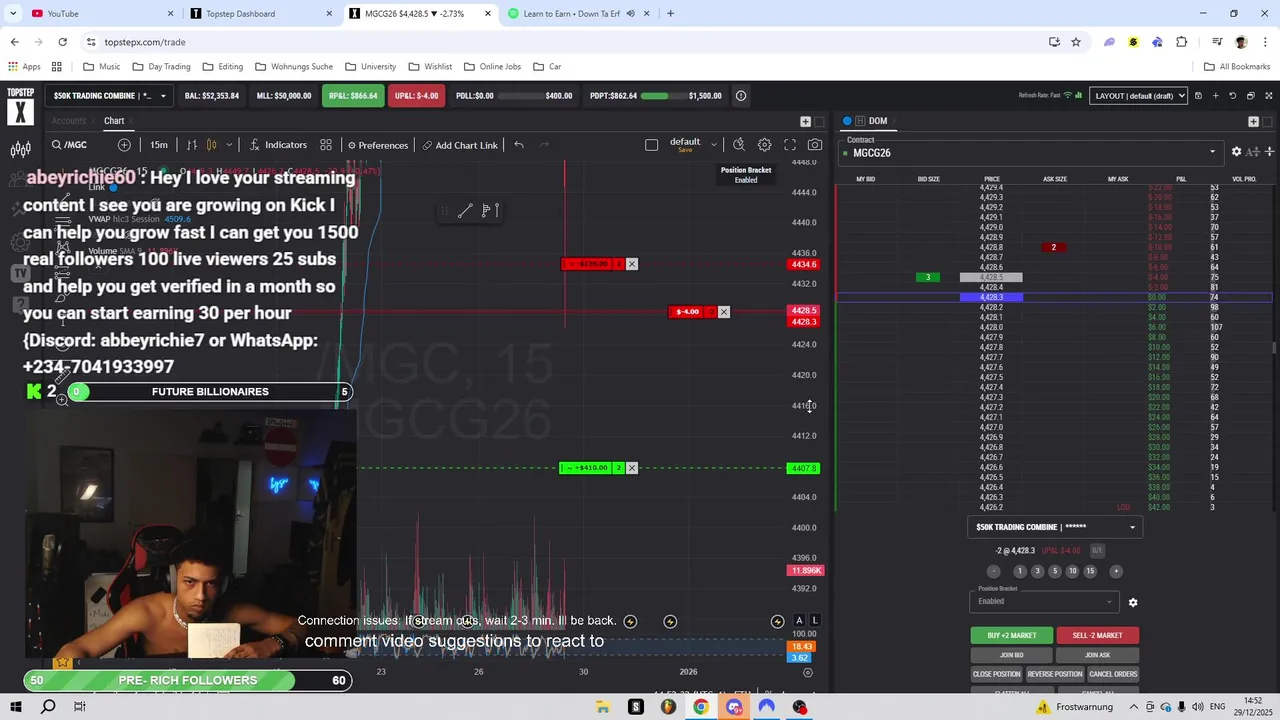This screenshot has height=720, width=1280.
Task: Take chart snapshot with camera icon
Action: [815, 145]
